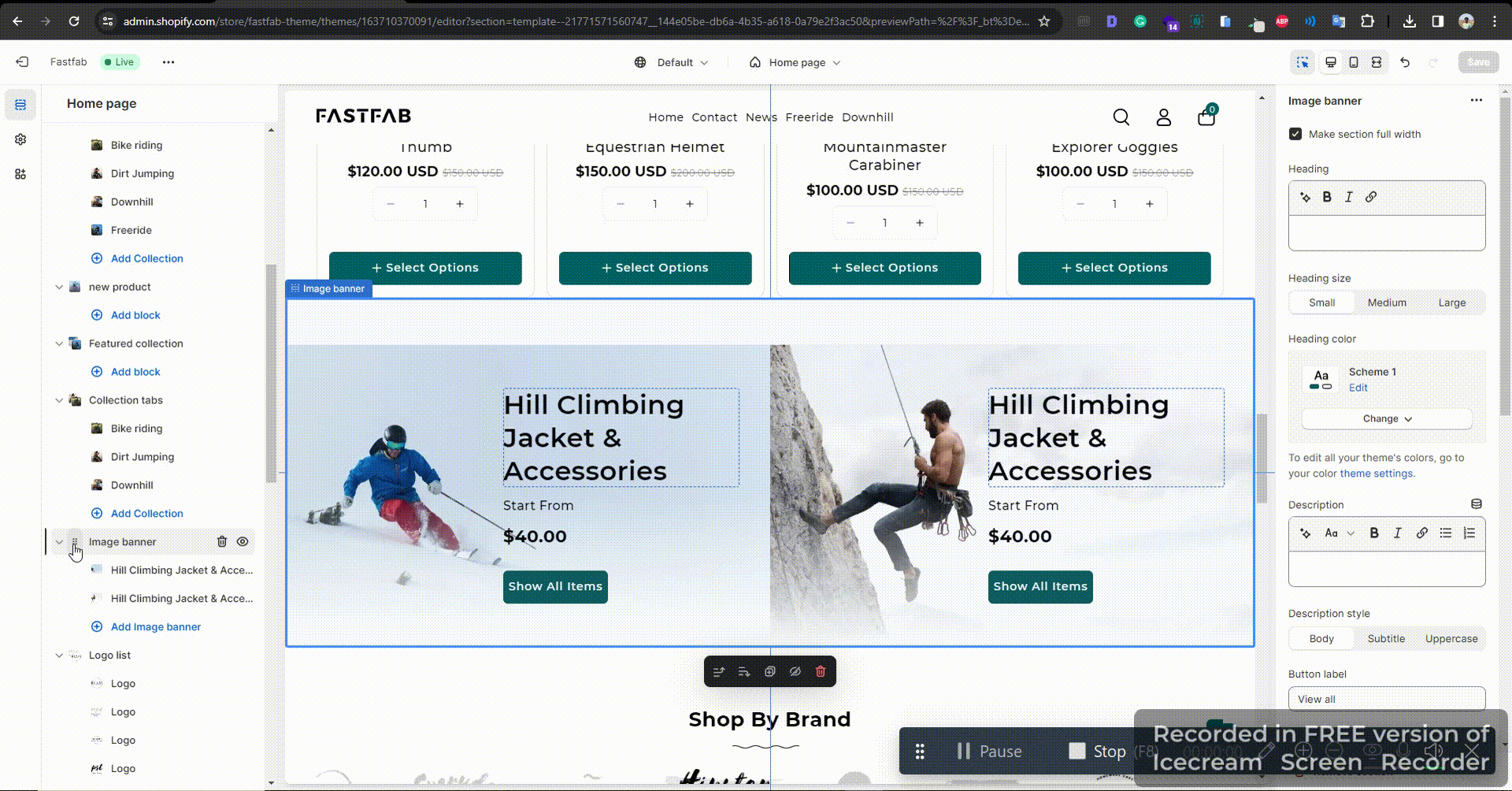Viewport: 1512px width, 791px height.
Task: Click the exit editor icon beside Fastfab
Action: click(22, 61)
